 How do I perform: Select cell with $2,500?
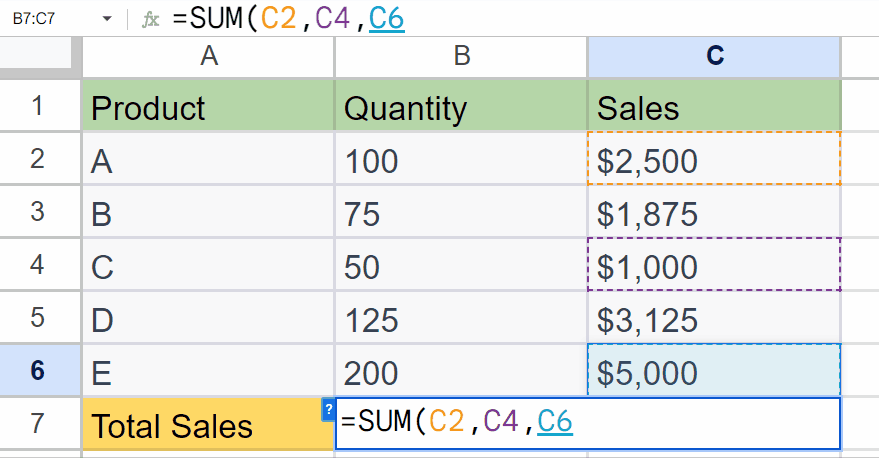[715, 159]
